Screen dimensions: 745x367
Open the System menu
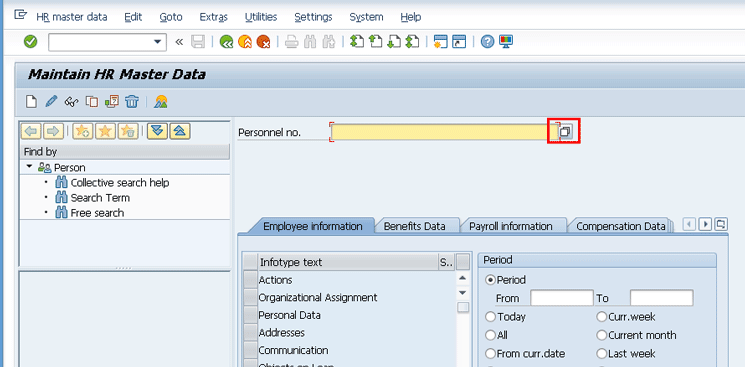366,17
